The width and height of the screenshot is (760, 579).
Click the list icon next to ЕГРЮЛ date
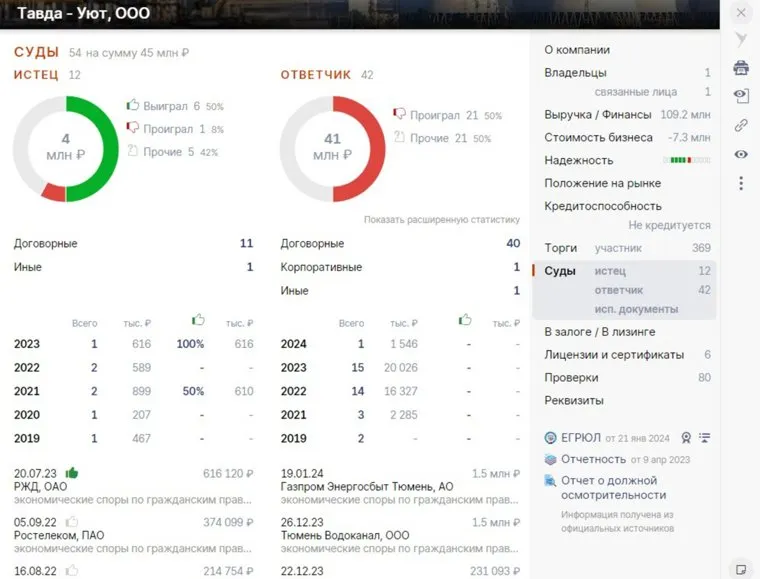pos(705,437)
